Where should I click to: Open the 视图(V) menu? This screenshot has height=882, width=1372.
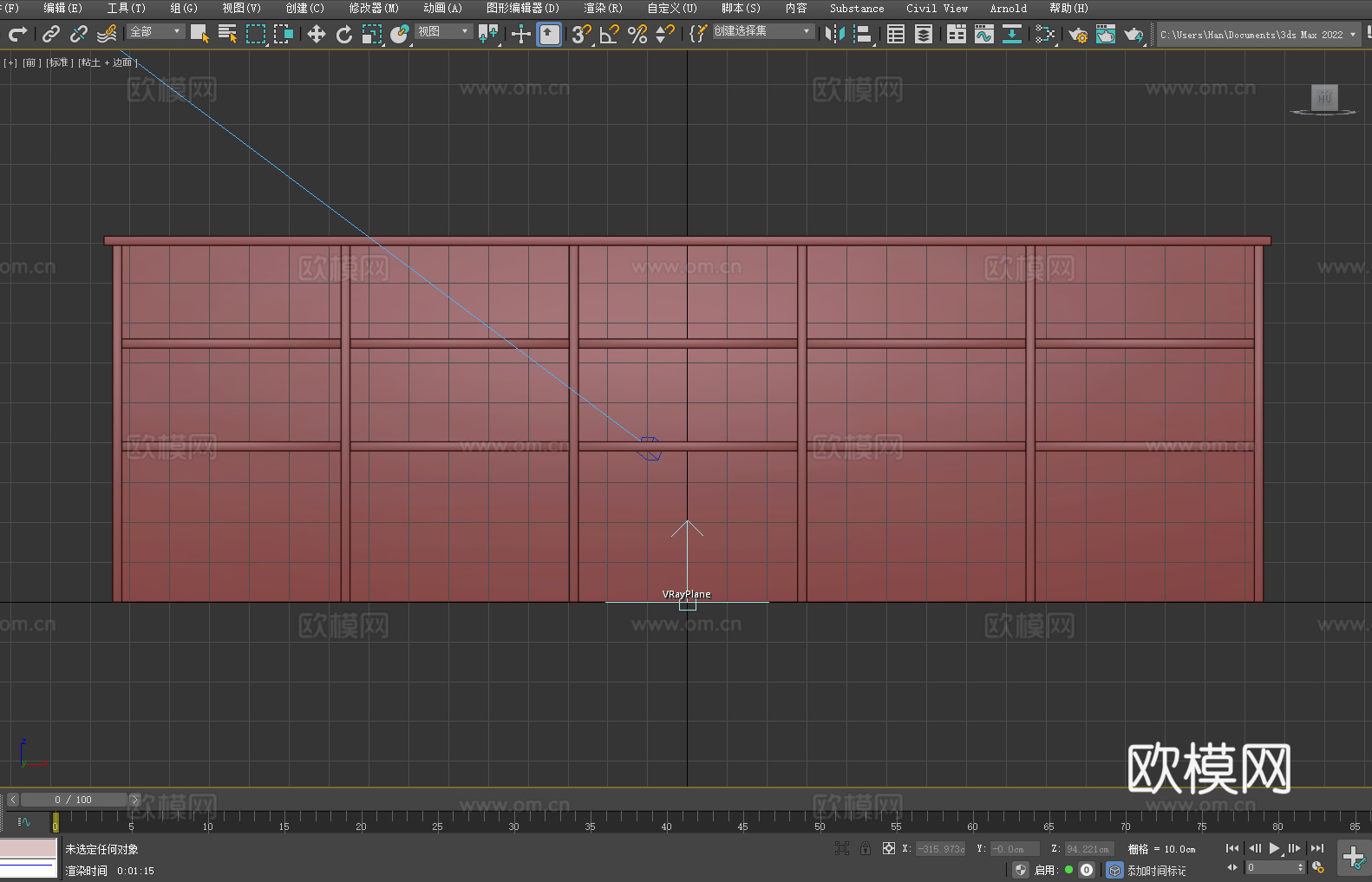(241, 8)
